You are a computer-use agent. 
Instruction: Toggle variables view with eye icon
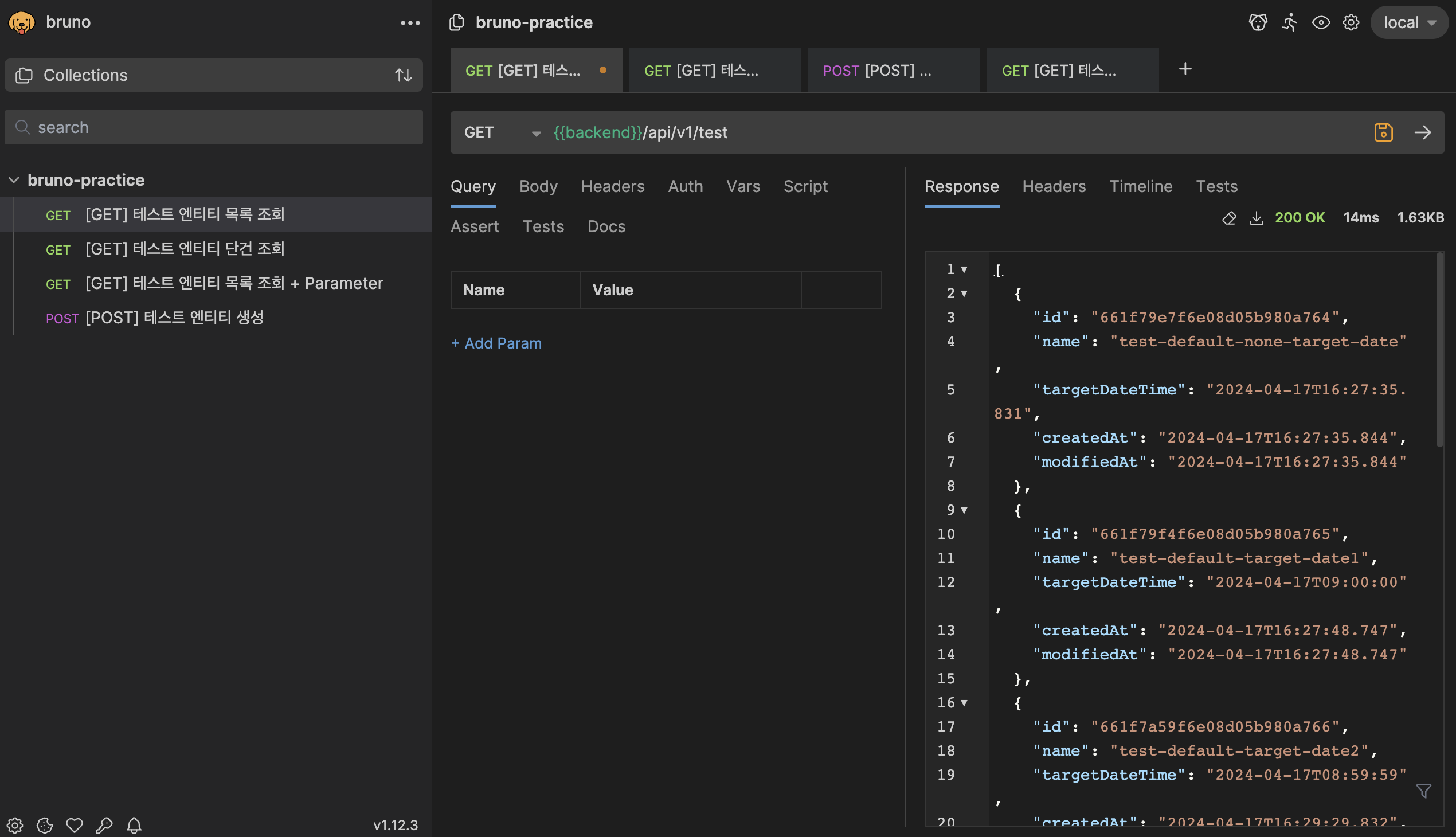pyautogui.click(x=1320, y=22)
